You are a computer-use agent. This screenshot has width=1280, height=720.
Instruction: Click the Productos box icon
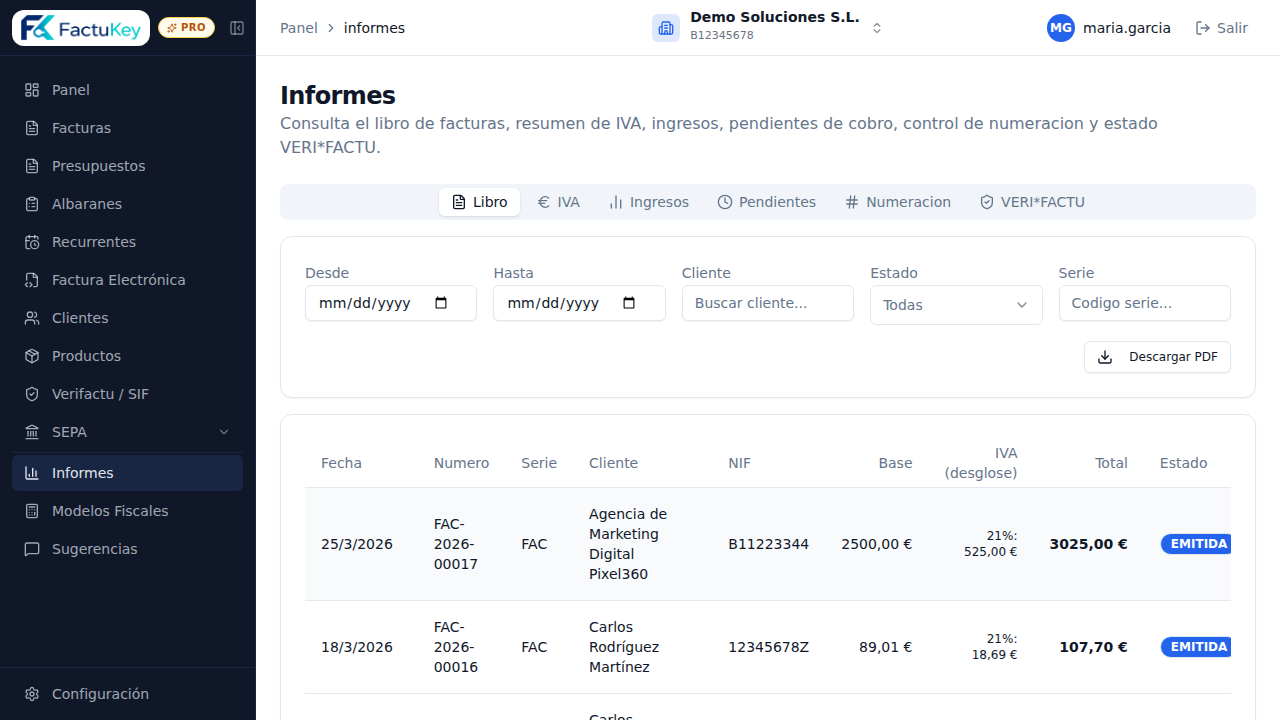32,356
